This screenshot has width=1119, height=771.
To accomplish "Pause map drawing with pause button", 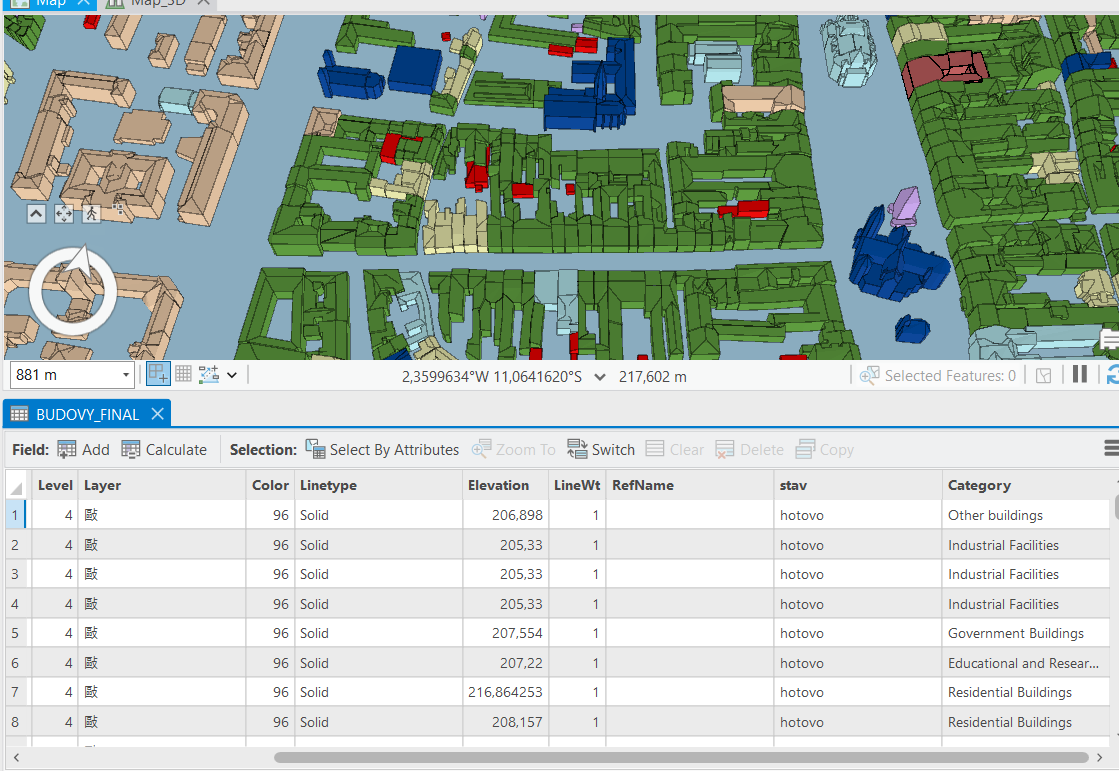I will pos(1080,374).
